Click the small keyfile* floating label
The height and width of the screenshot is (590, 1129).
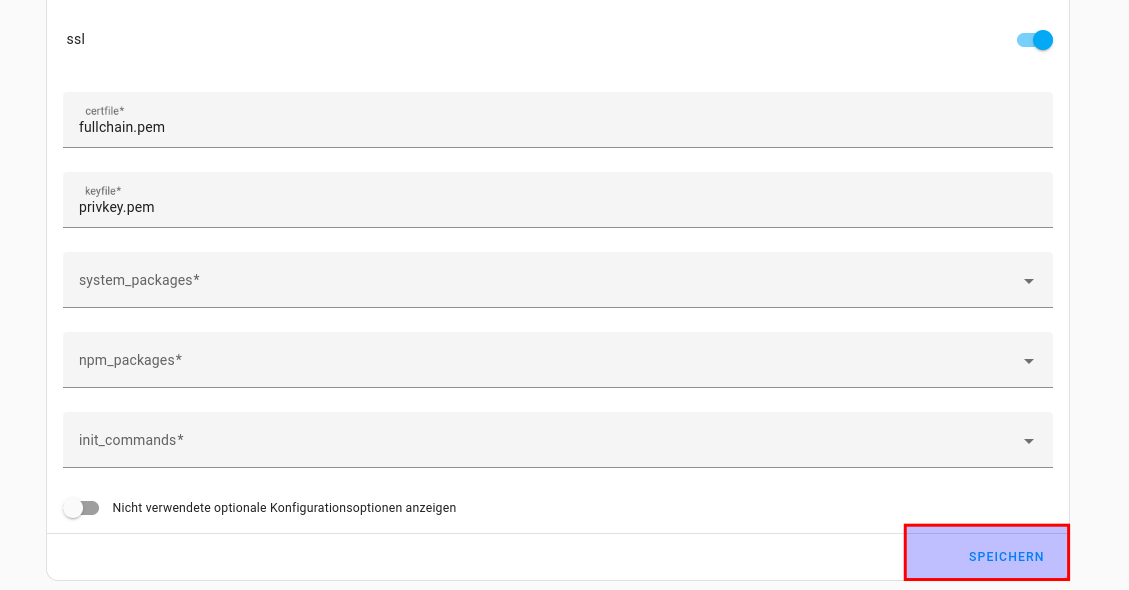[x=103, y=190]
